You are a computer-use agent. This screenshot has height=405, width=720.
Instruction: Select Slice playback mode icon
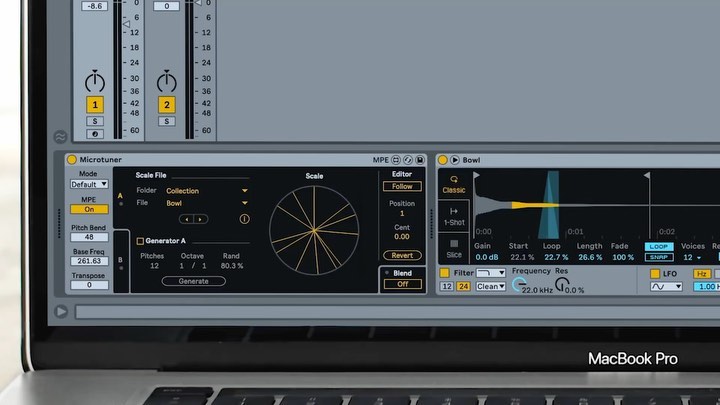pyautogui.click(x=454, y=246)
